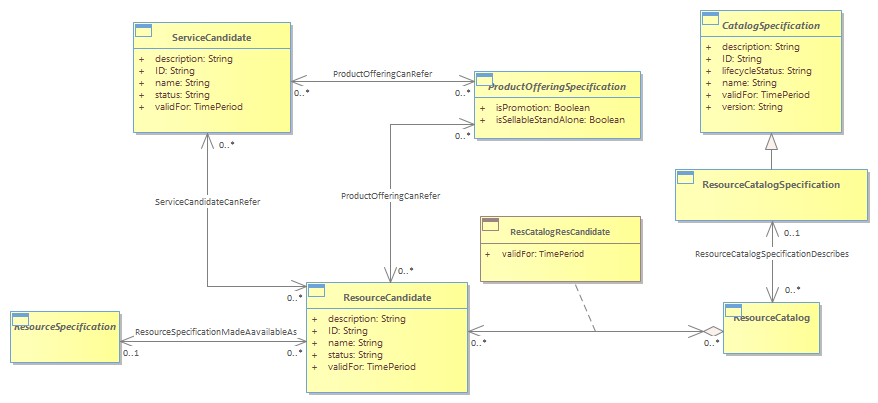Click "status: String" in ServiceCandidate

coord(183,95)
